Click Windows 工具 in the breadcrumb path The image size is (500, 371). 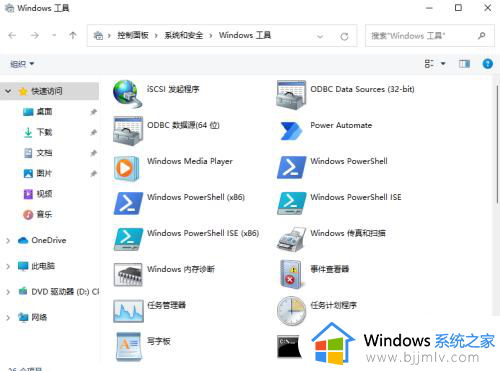245,35
